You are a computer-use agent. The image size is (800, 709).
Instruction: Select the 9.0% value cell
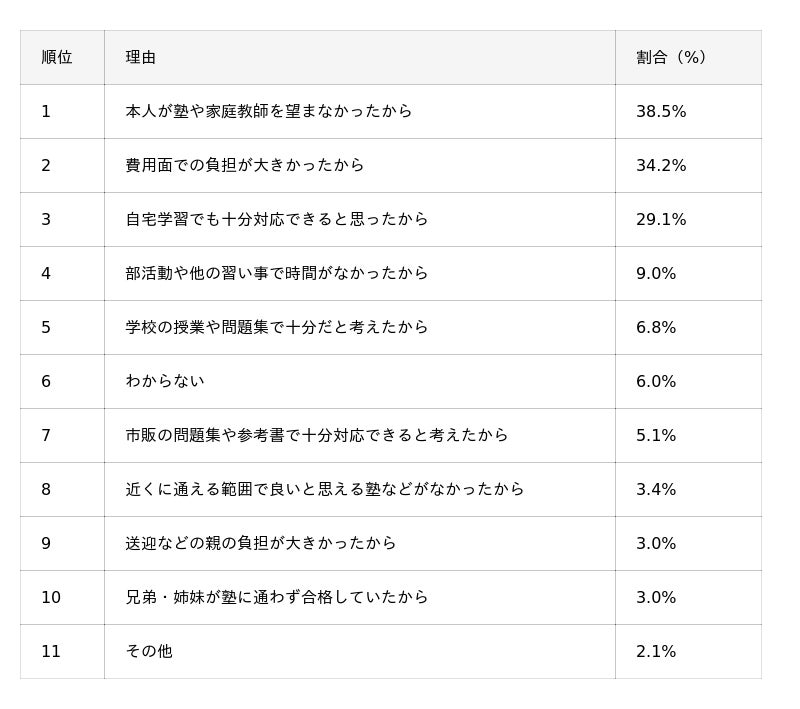tap(656, 274)
